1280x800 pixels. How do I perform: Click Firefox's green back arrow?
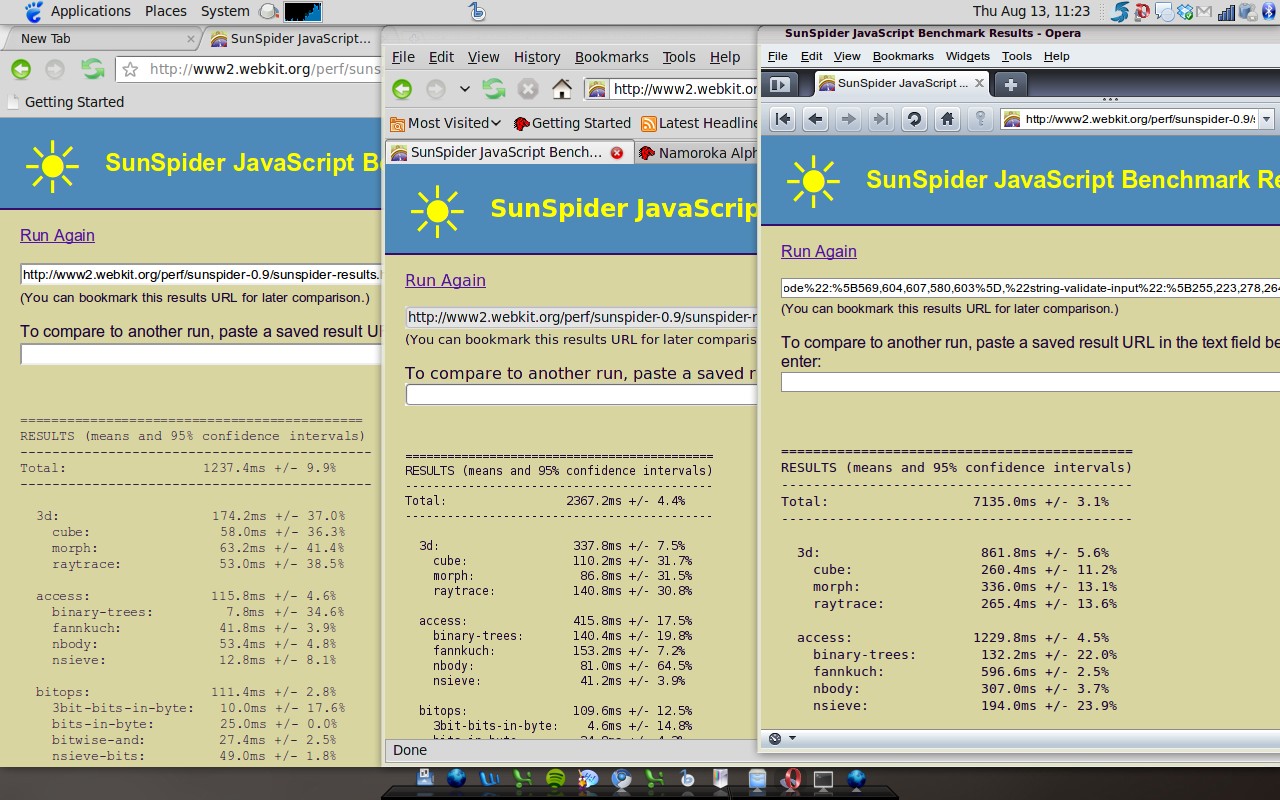pyautogui.click(x=402, y=89)
